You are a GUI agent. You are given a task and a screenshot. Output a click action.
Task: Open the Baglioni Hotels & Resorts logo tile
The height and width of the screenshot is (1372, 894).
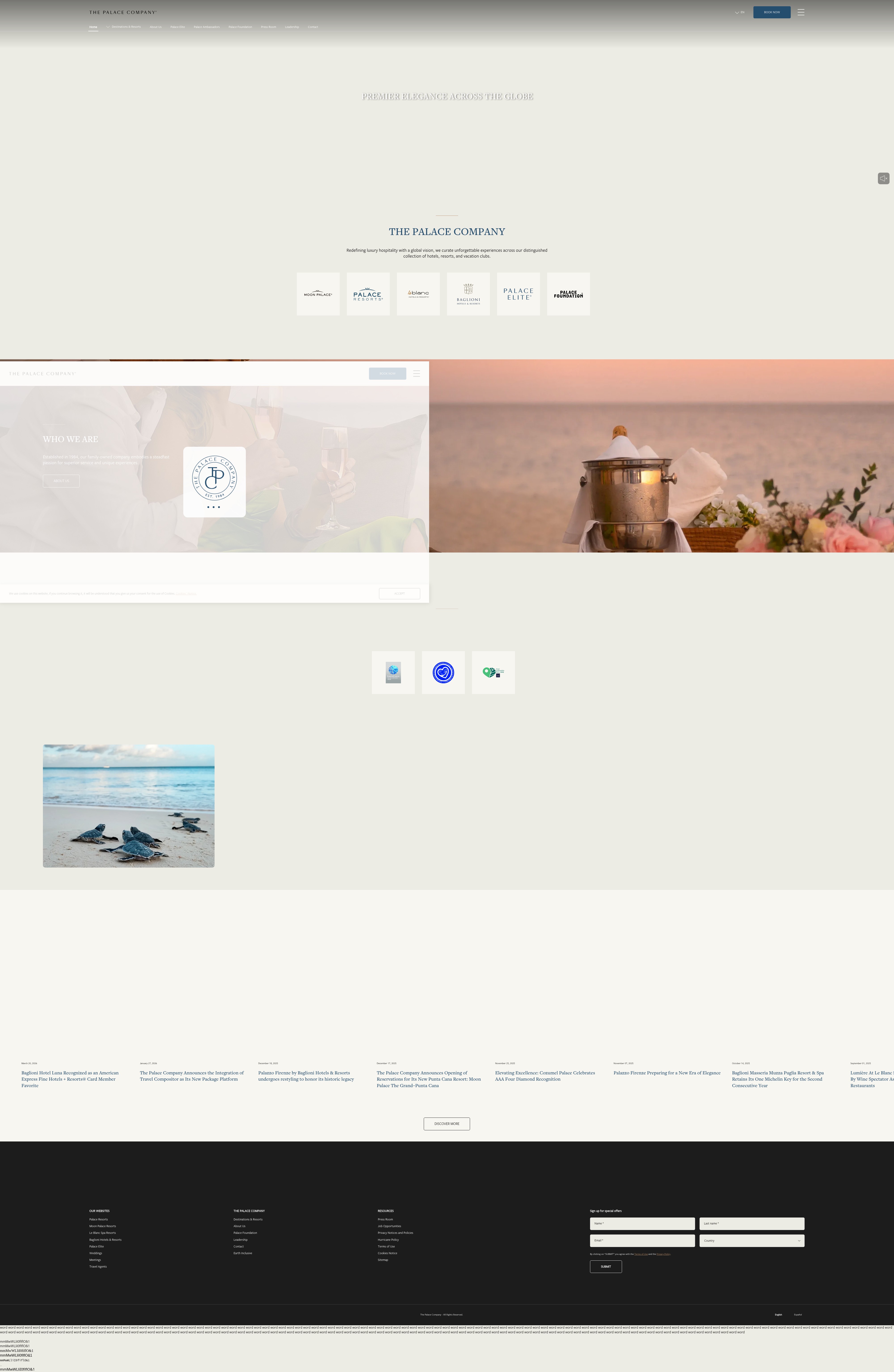tap(469, 294)
